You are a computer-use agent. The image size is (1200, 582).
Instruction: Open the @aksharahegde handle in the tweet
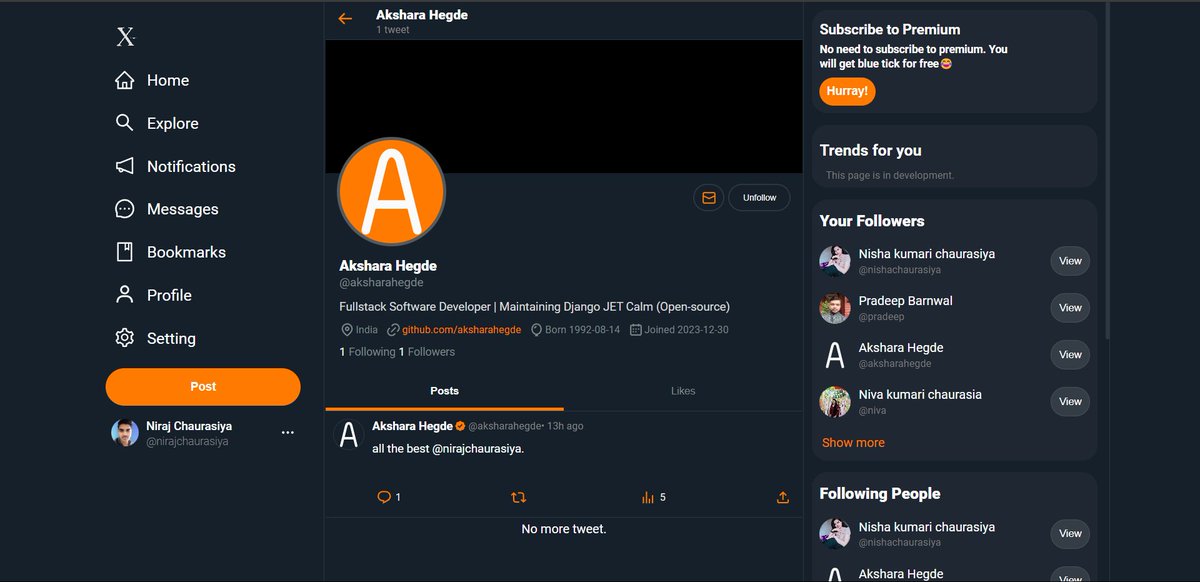click(x=503, y=426)
